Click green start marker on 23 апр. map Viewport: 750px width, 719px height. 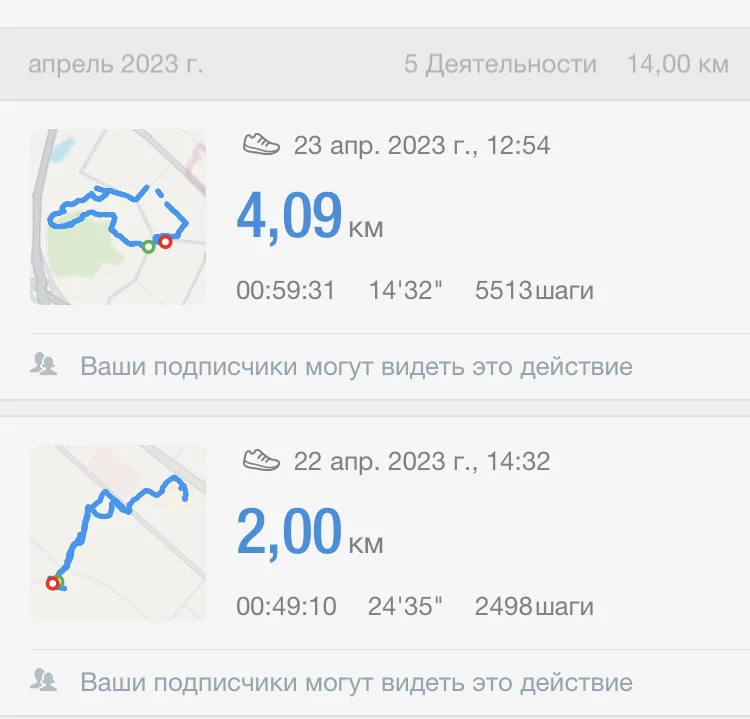148,246
